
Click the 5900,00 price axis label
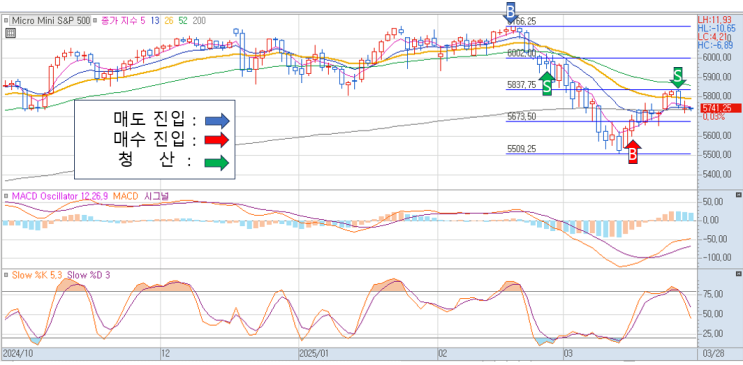point(717,77)
